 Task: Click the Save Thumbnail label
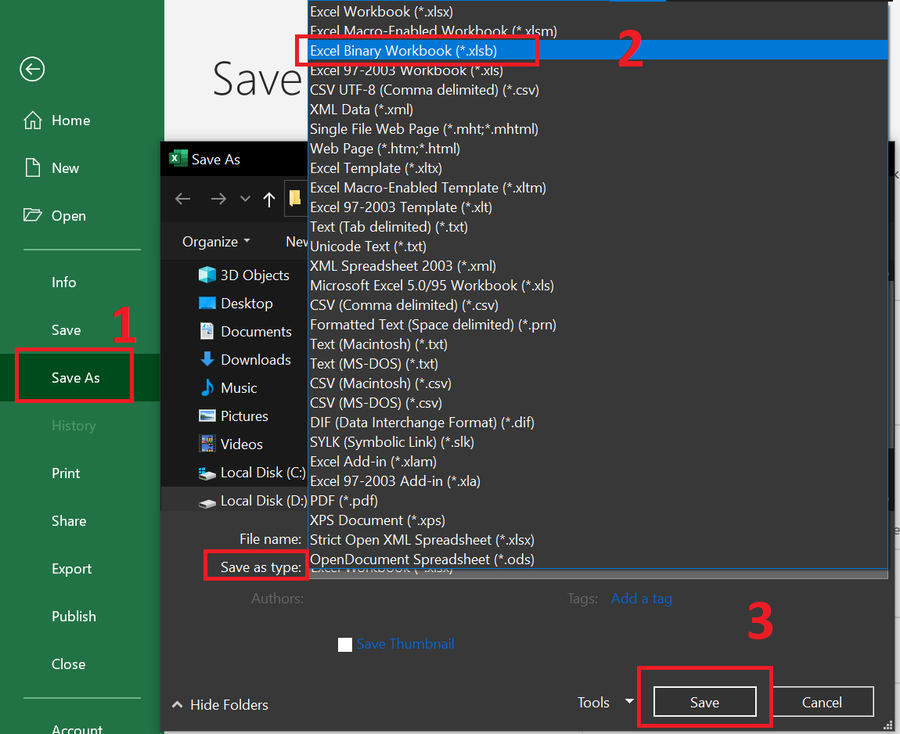(x=405, y=644)
